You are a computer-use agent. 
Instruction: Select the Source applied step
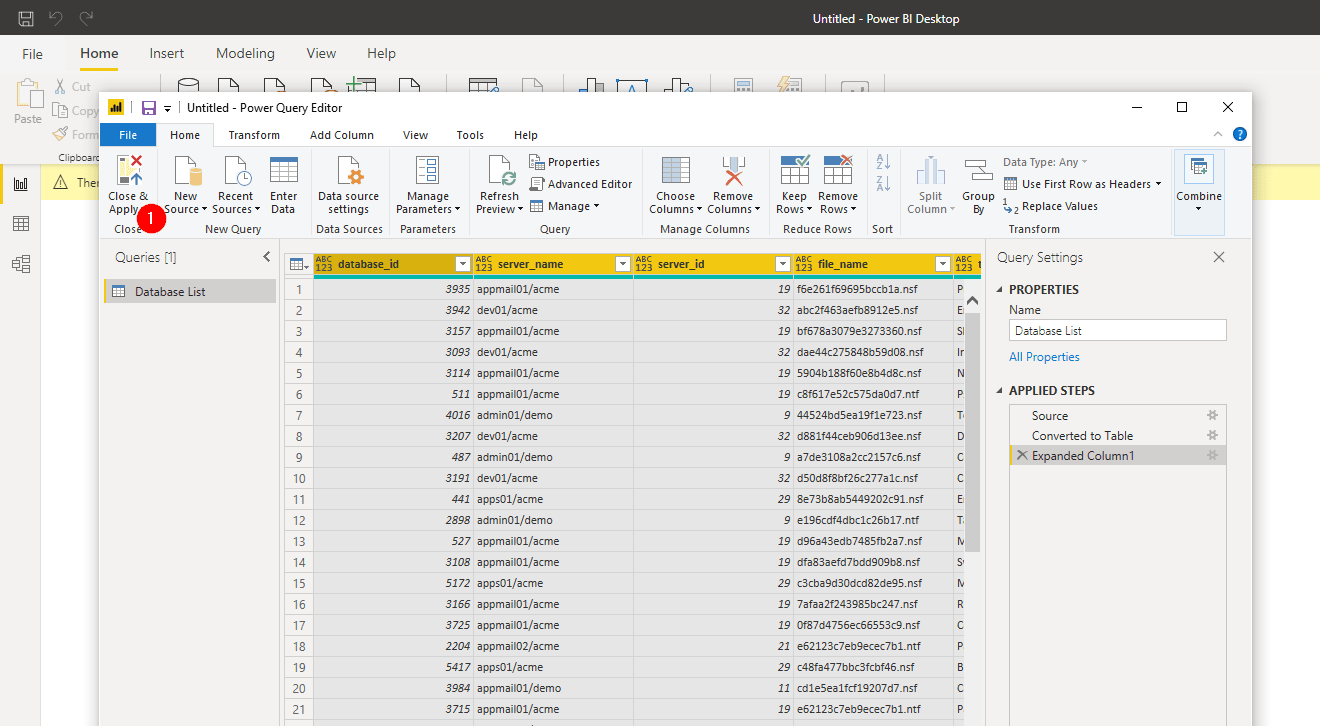click(1050, 416)
